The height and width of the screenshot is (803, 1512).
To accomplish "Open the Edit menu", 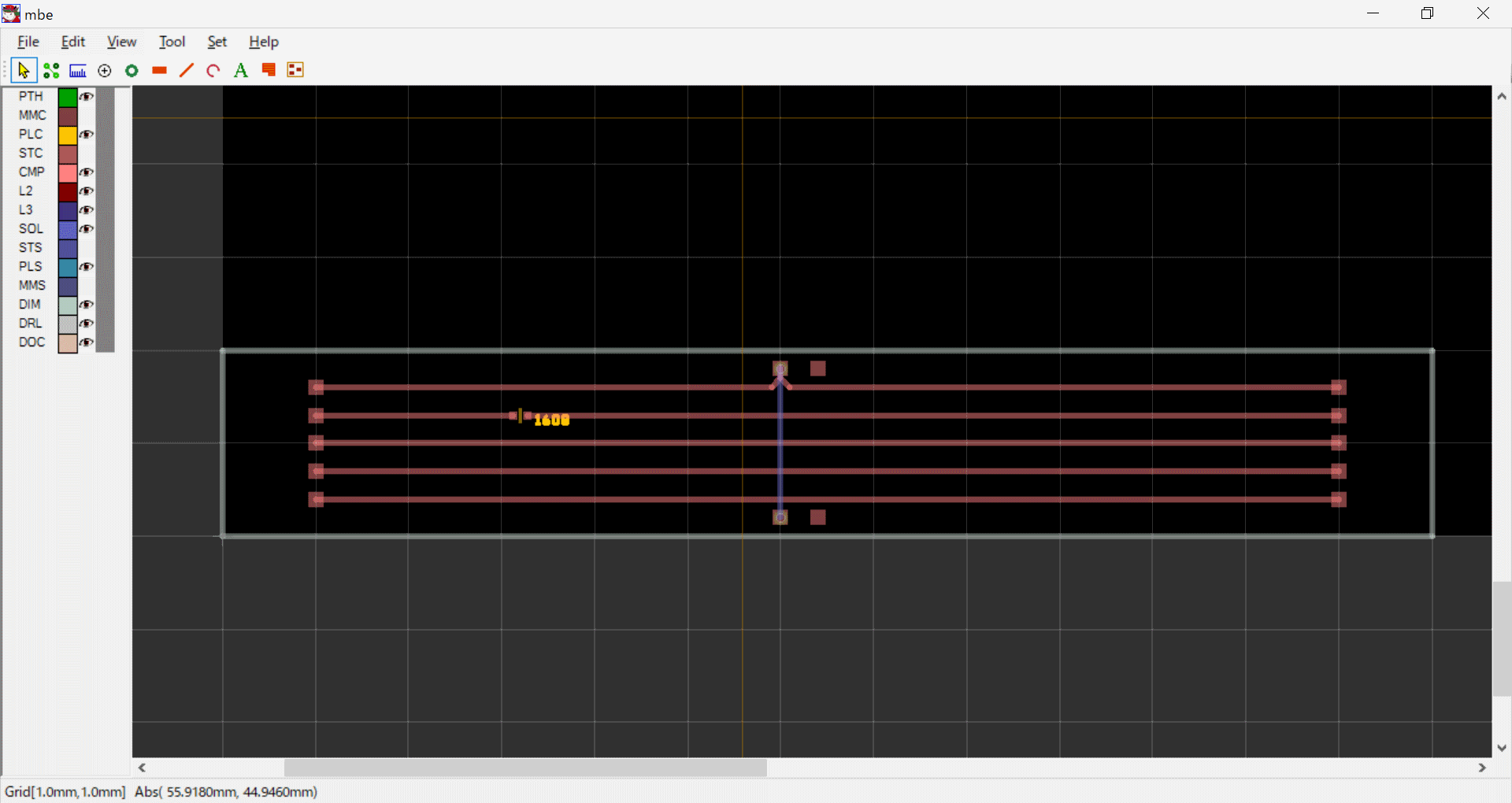I will click(x=73, y=42).
